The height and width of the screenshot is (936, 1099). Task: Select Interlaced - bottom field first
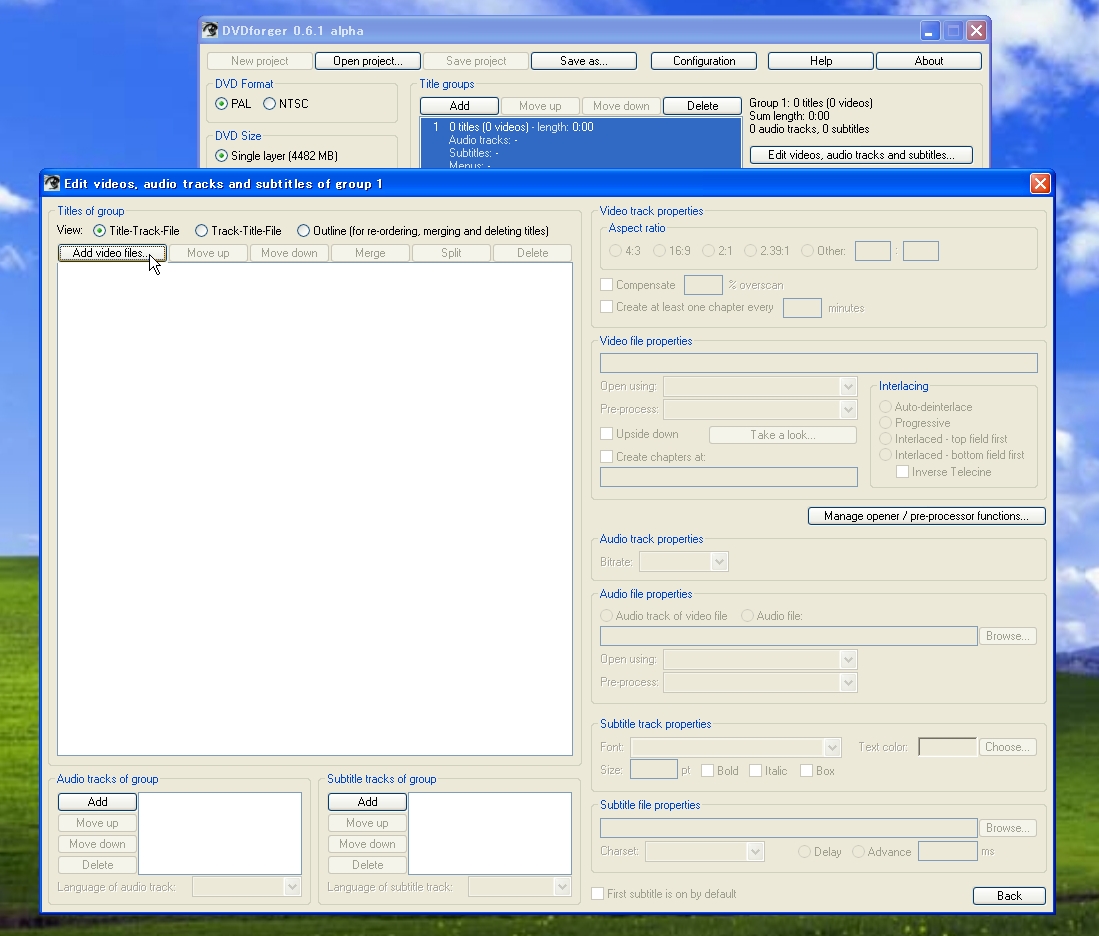886,455
